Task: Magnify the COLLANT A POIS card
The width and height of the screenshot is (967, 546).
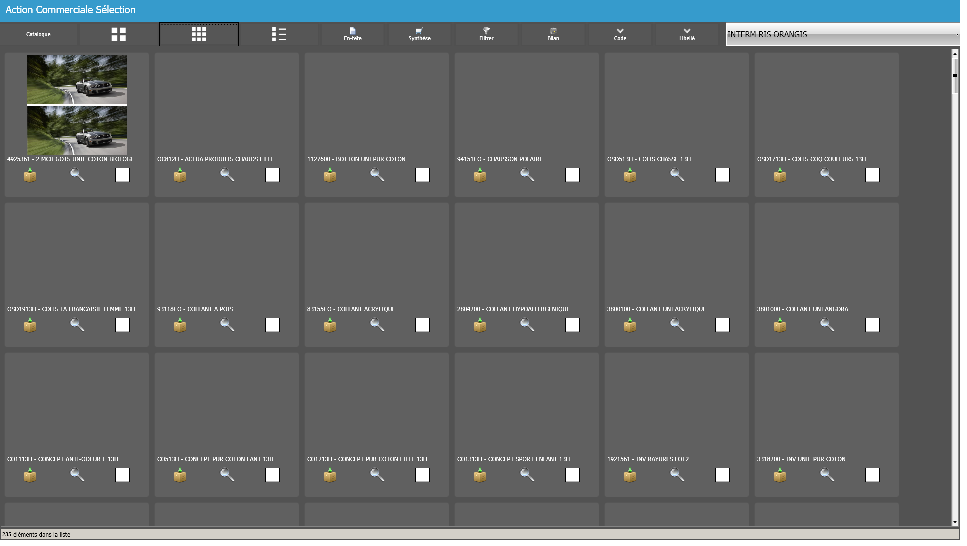Action: click(x=227, y=325)
